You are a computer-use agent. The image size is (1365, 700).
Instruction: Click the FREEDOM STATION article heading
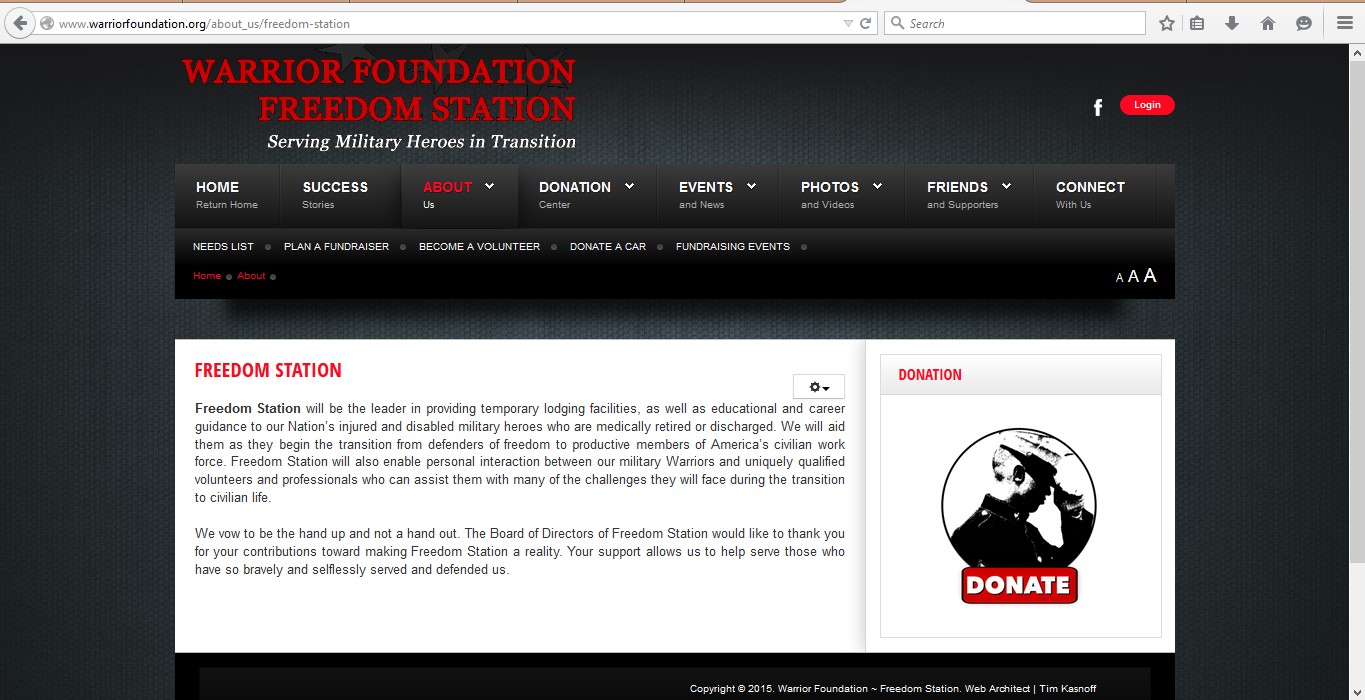click(268, 371)
